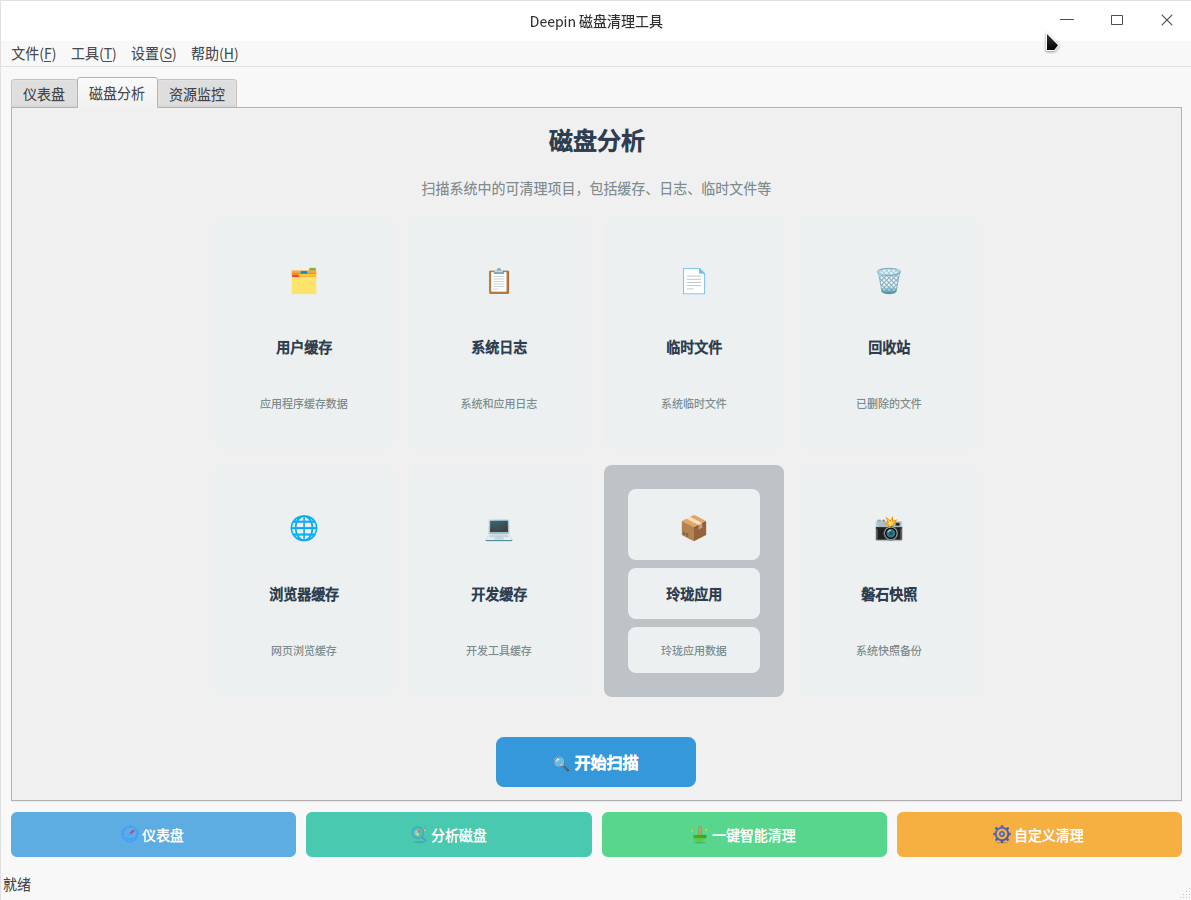The height and width of the screenshot is (900, 1191).
Task: Click the 就绪 status bar text
Action: point(18,884)
